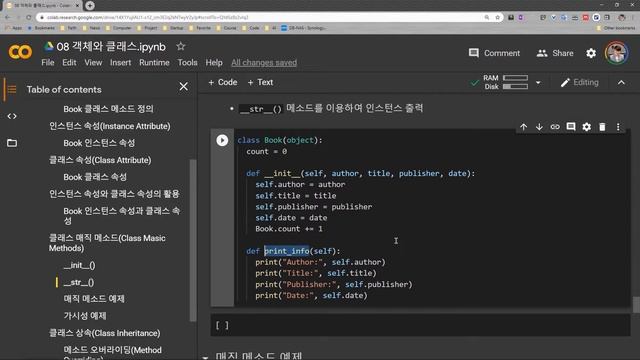
Task: Go to 클래스 매직 메소드(Class Masic Methods) section
Action: click(x=107, y=243)
